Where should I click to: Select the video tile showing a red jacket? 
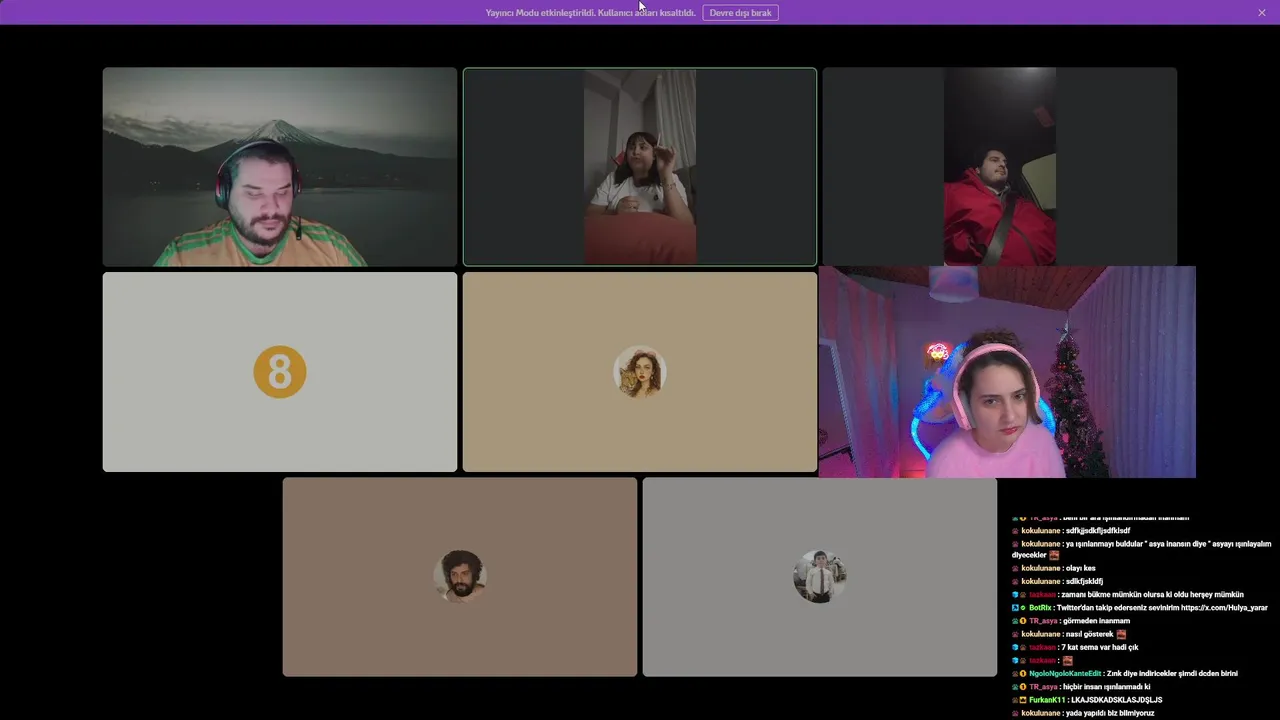coord(1000,167)
